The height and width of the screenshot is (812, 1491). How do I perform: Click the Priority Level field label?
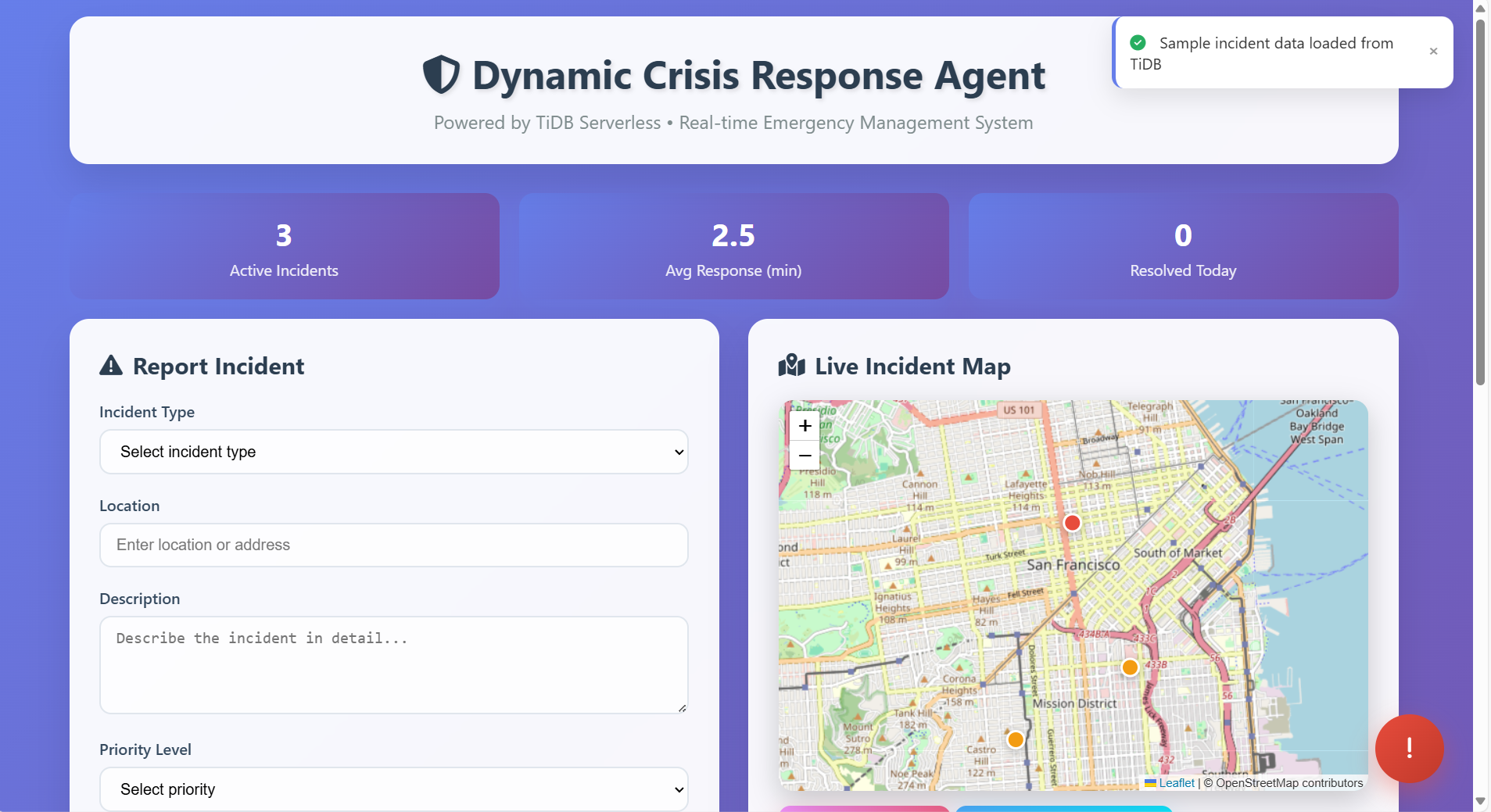pyautogui.click(x=145, y=749)
